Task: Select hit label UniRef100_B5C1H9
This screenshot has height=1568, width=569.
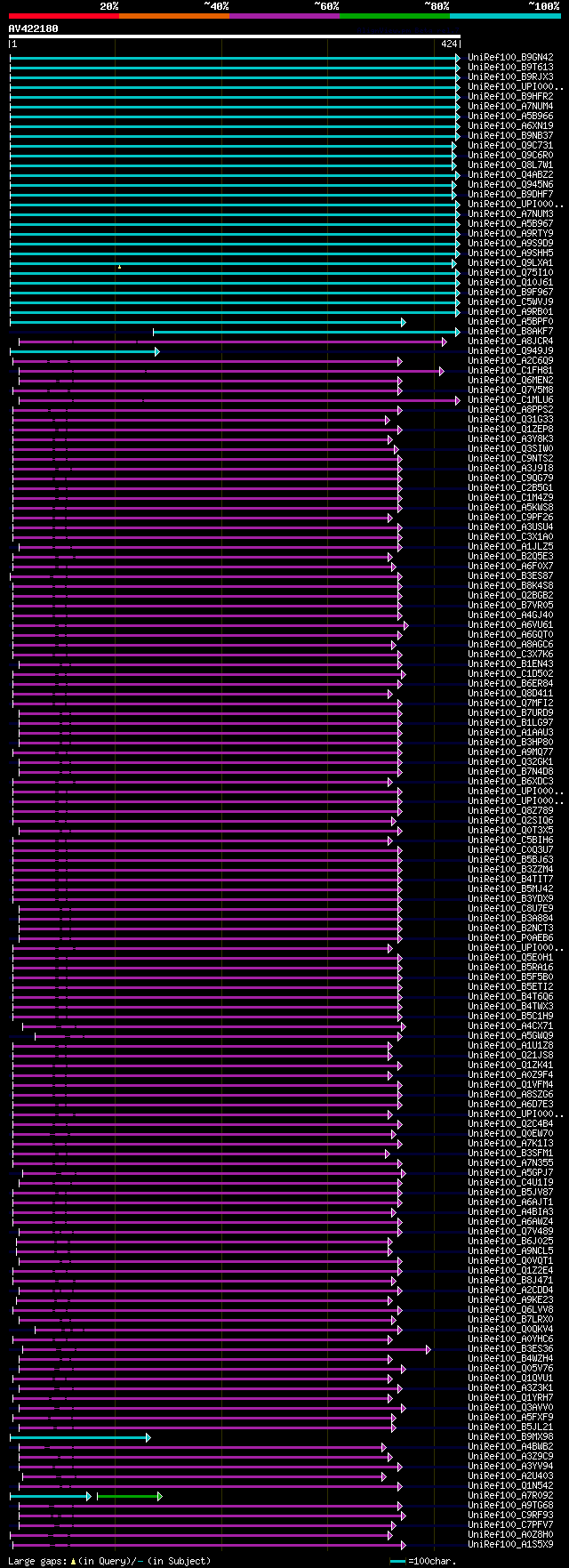Action: point(510,1017)
